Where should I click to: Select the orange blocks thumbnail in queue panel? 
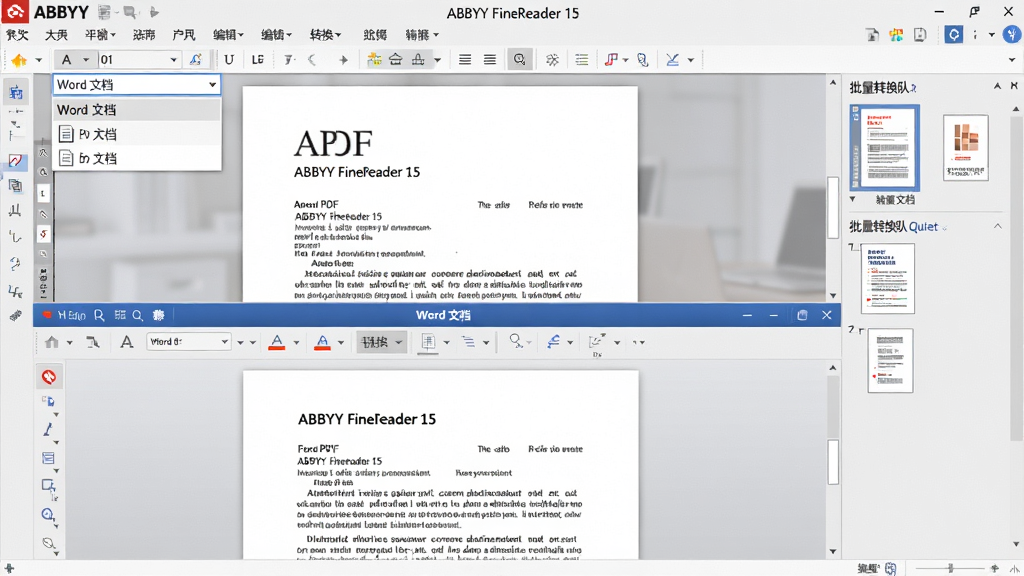click(x=966, y=148)
